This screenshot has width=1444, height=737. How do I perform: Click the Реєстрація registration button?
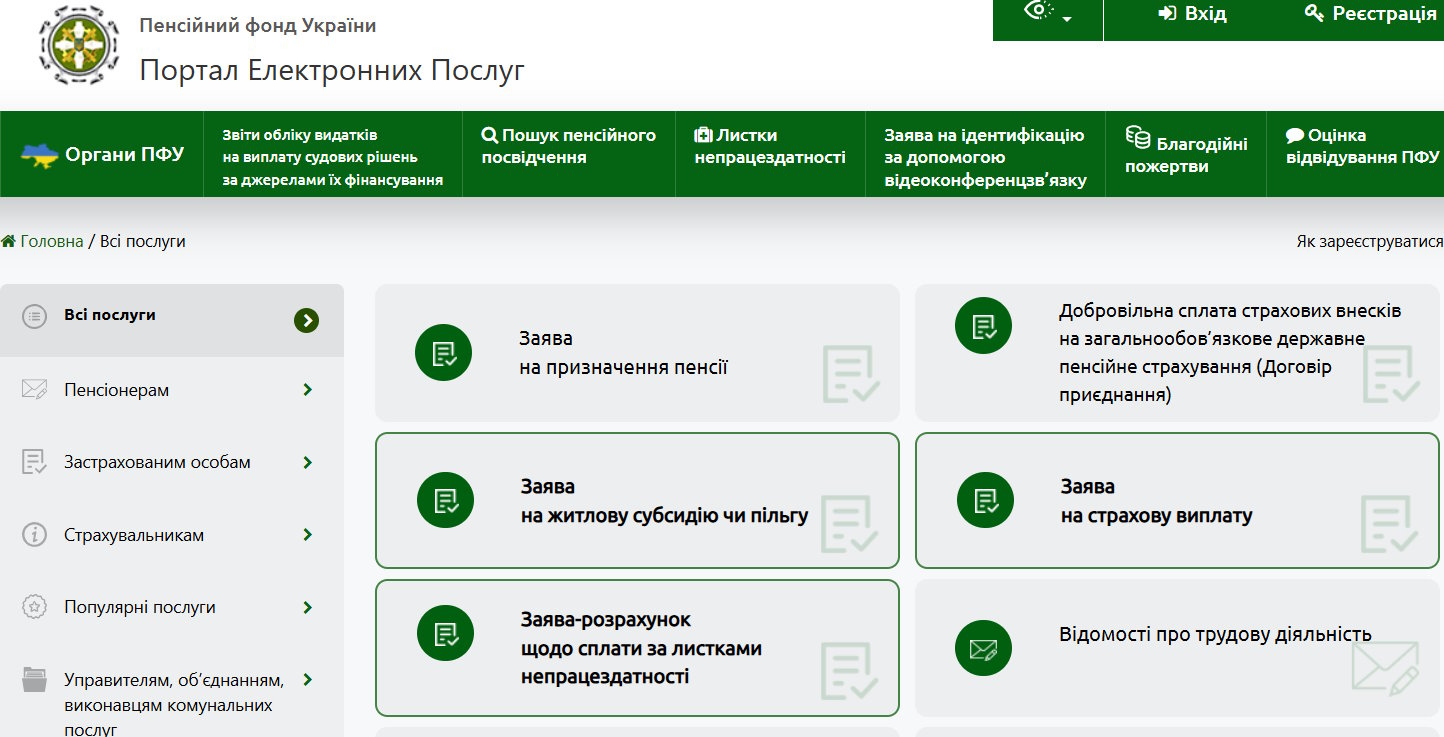pos(1371,14)
